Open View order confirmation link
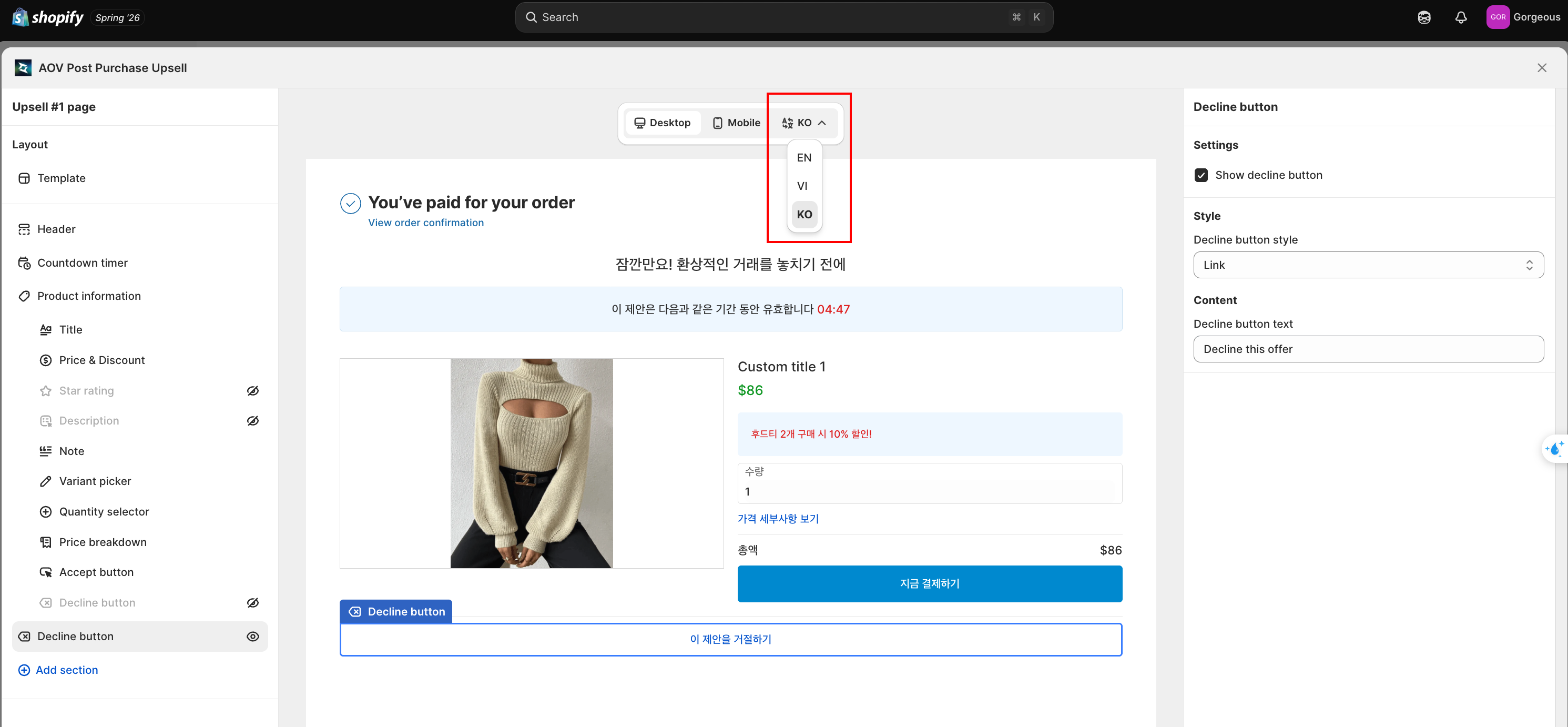Image resolution: width=1568 pixels, height=727 pixels. [425, 223]
